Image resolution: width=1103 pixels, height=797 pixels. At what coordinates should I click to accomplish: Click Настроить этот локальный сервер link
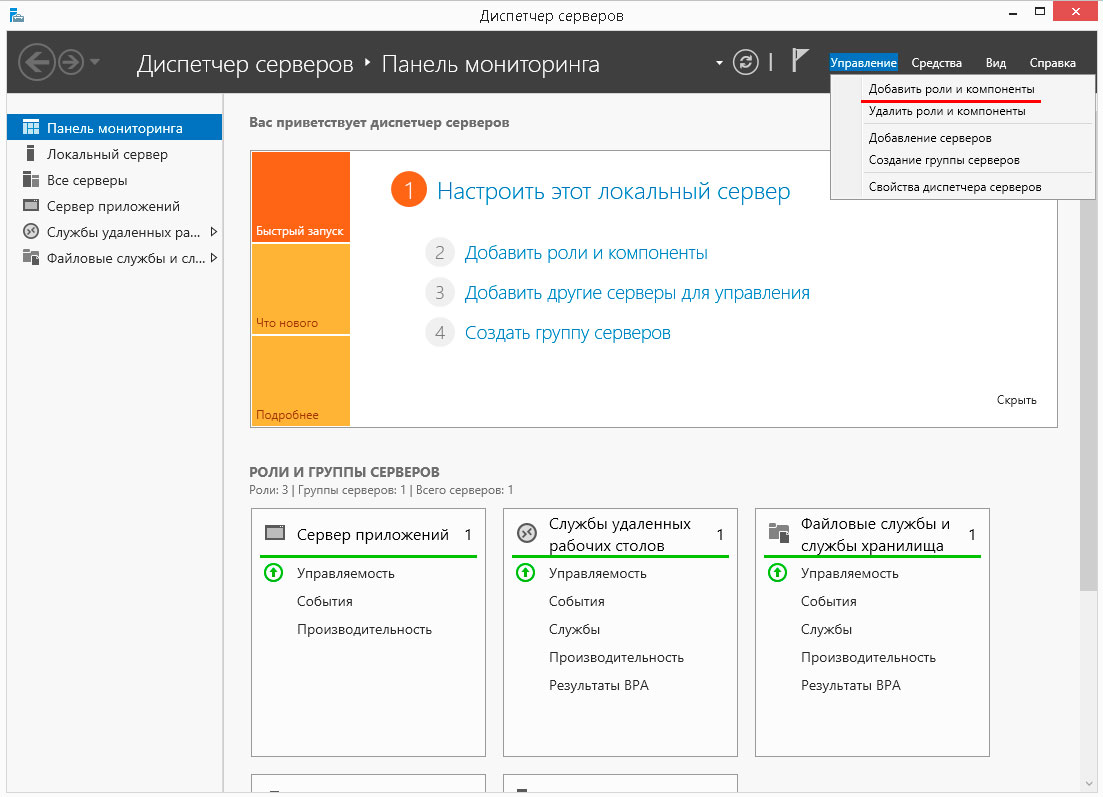click(x=613, y=191)
